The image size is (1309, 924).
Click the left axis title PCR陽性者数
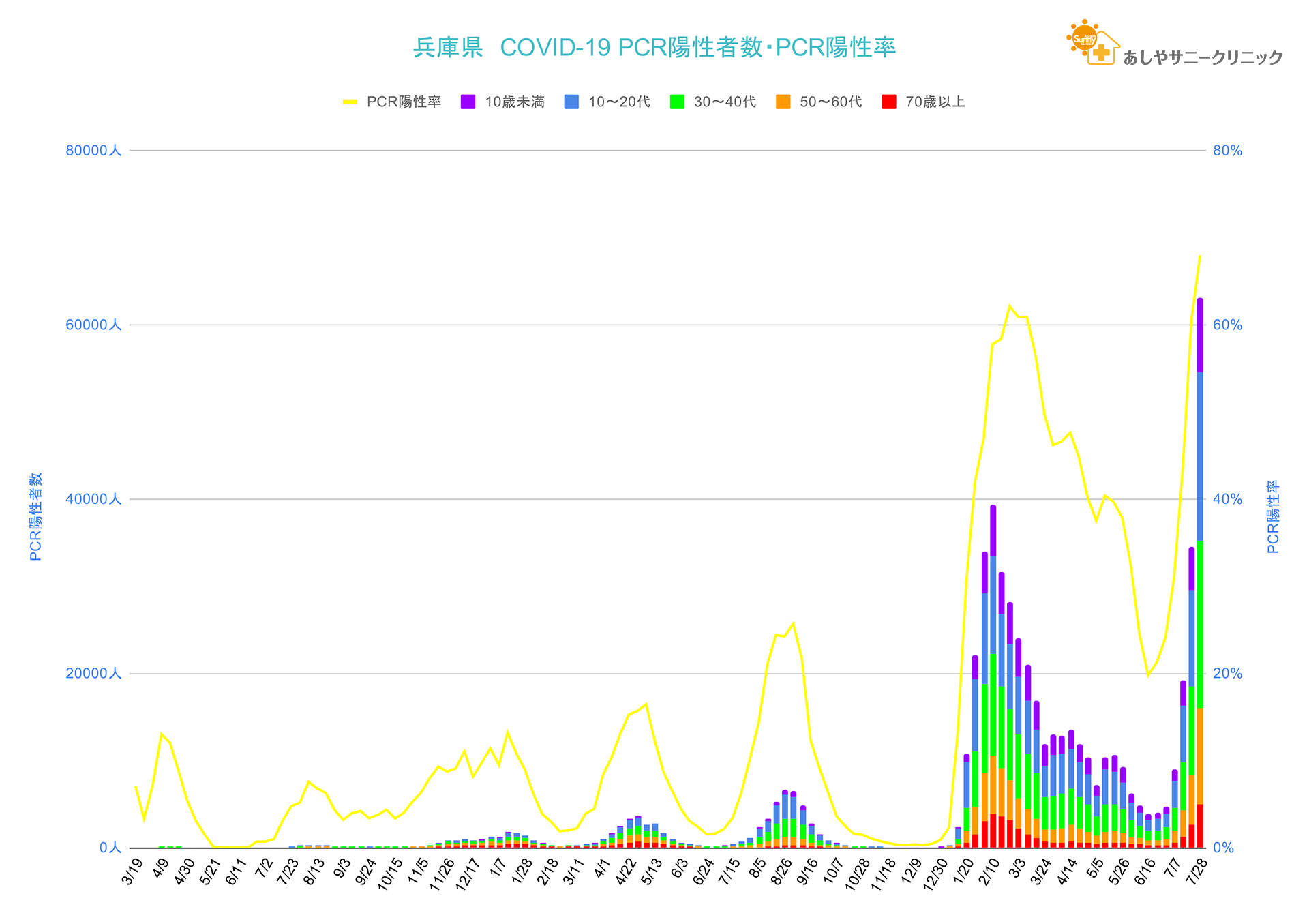pos(36,516)
